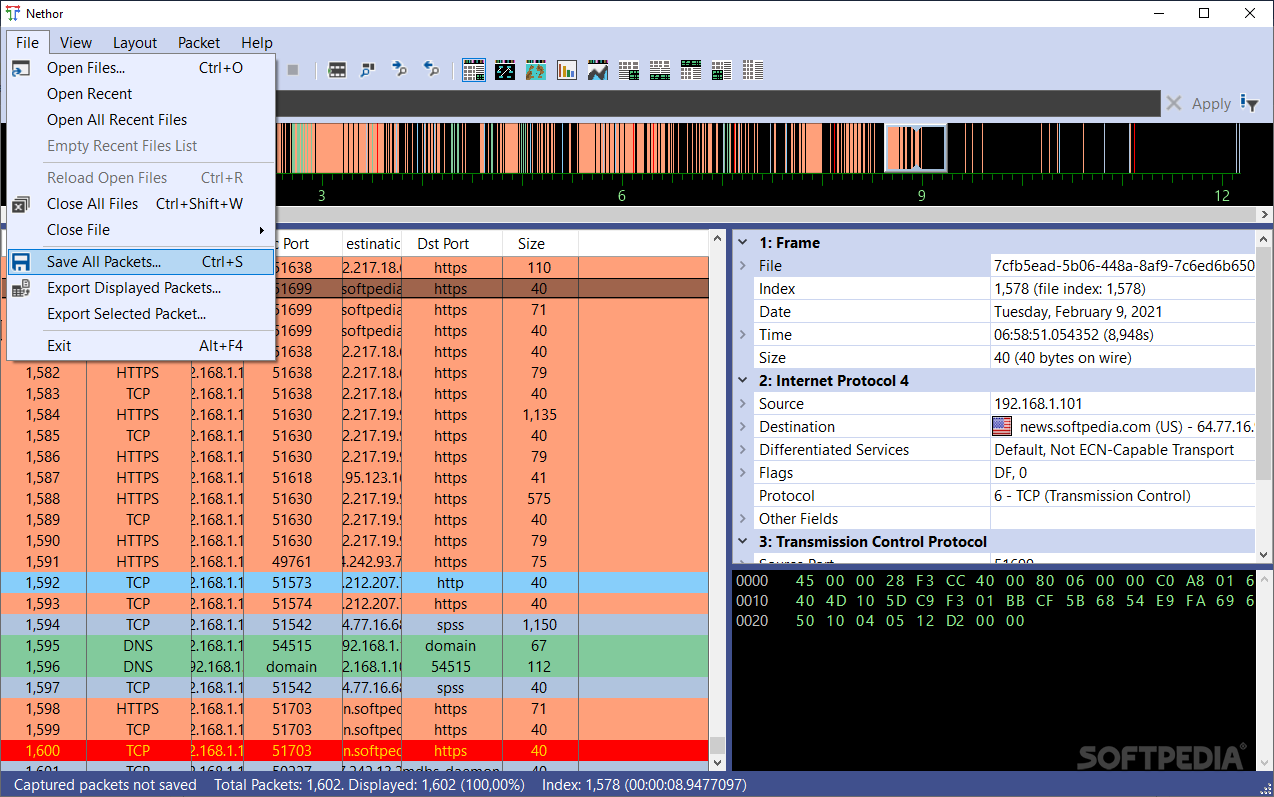
Task: Click the filter expression input field
Action: pos(717,103)
